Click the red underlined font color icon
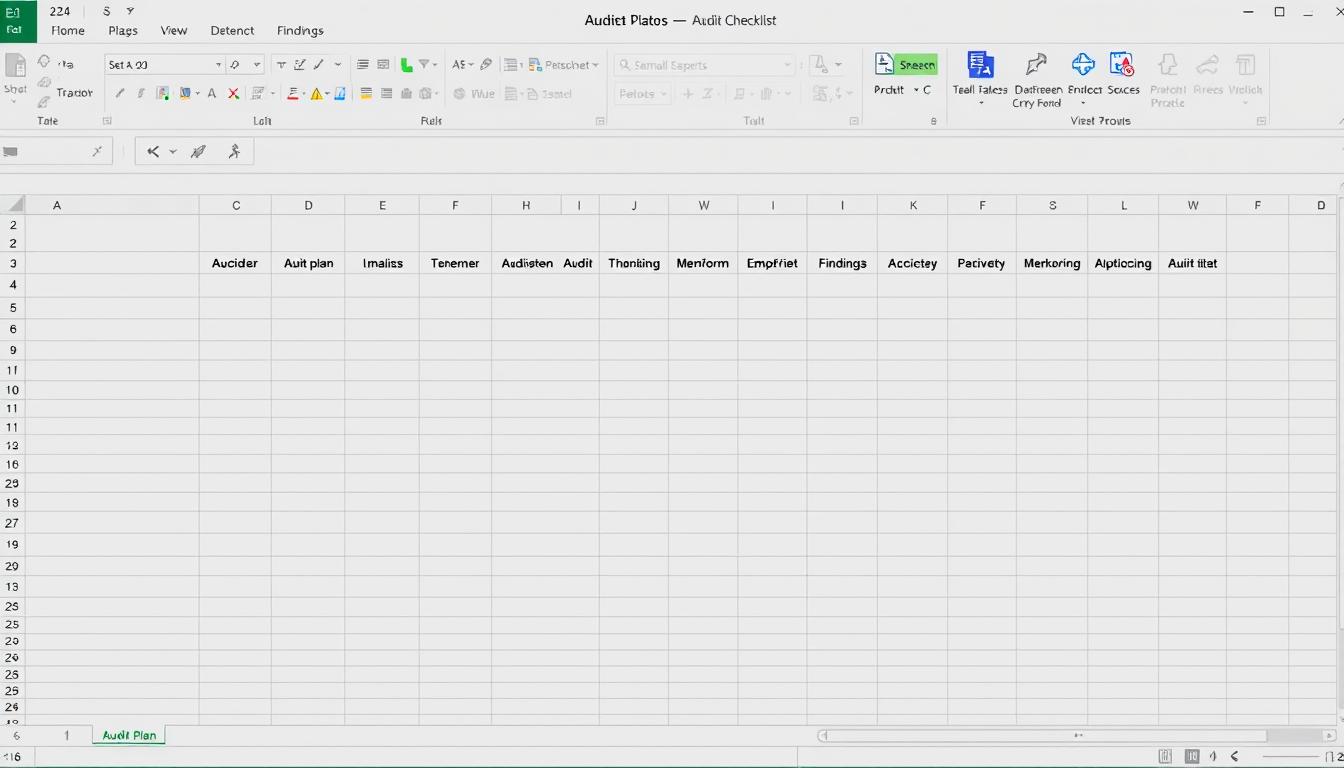 pos(294,93)
